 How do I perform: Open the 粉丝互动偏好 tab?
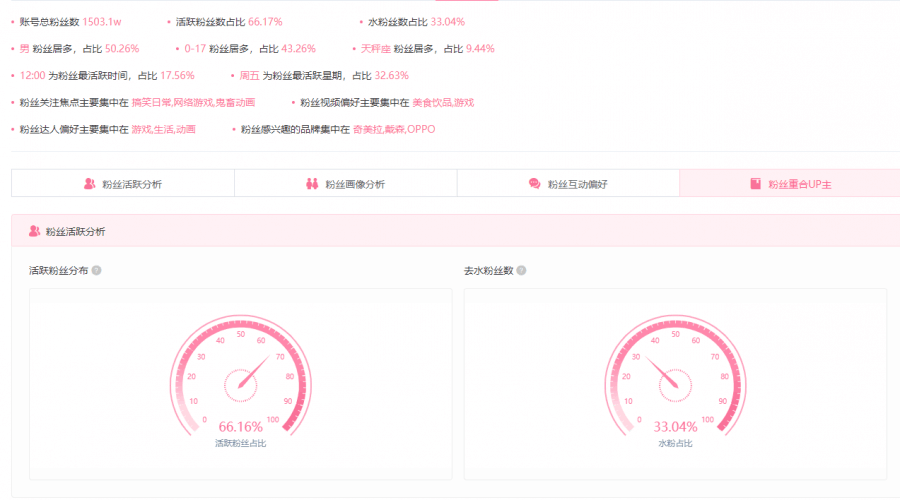pyautogui.click(x=568, y=184)
